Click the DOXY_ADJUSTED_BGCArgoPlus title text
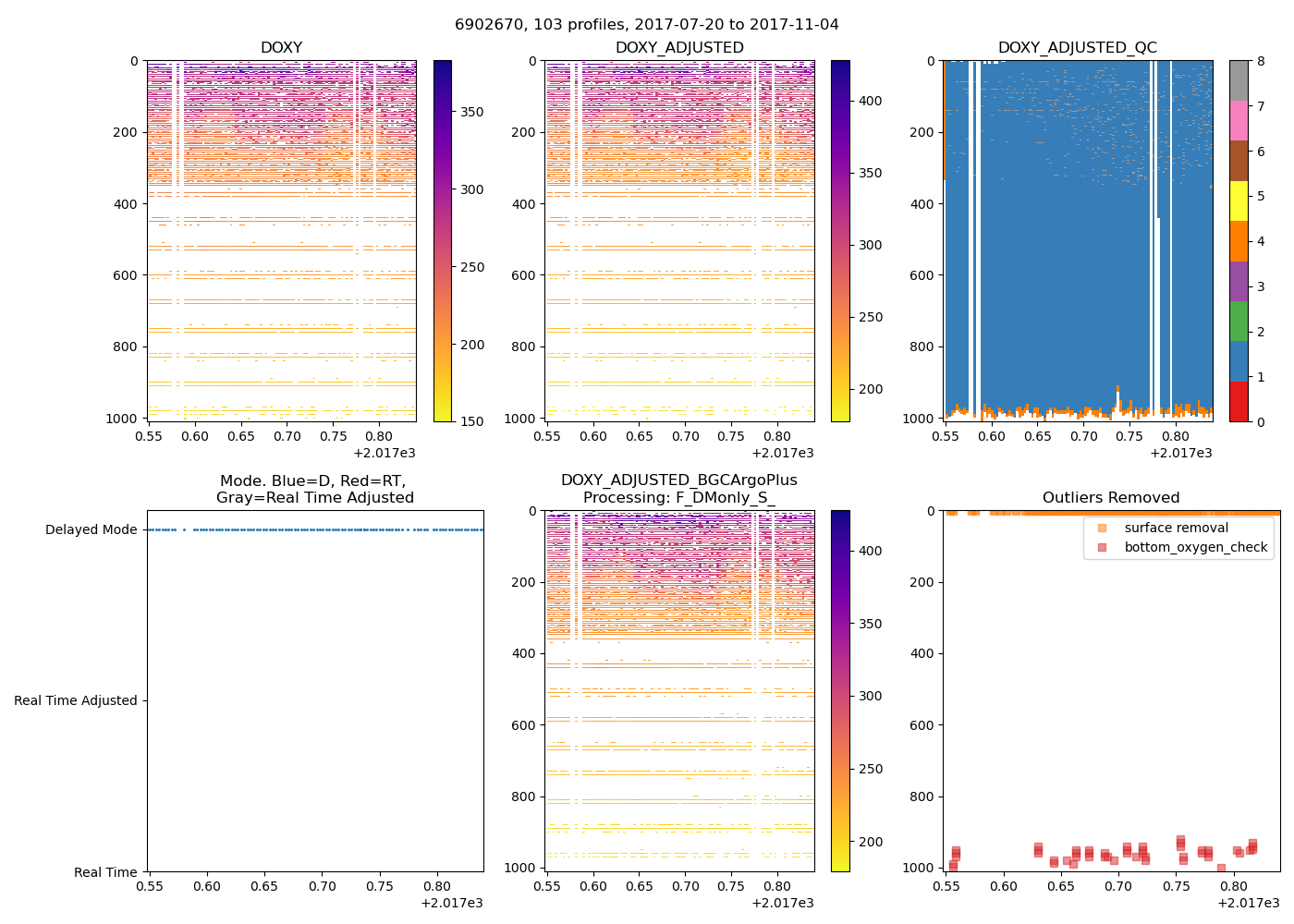The width and height of the screenshot is (1294, 924). tap(679, 480)
